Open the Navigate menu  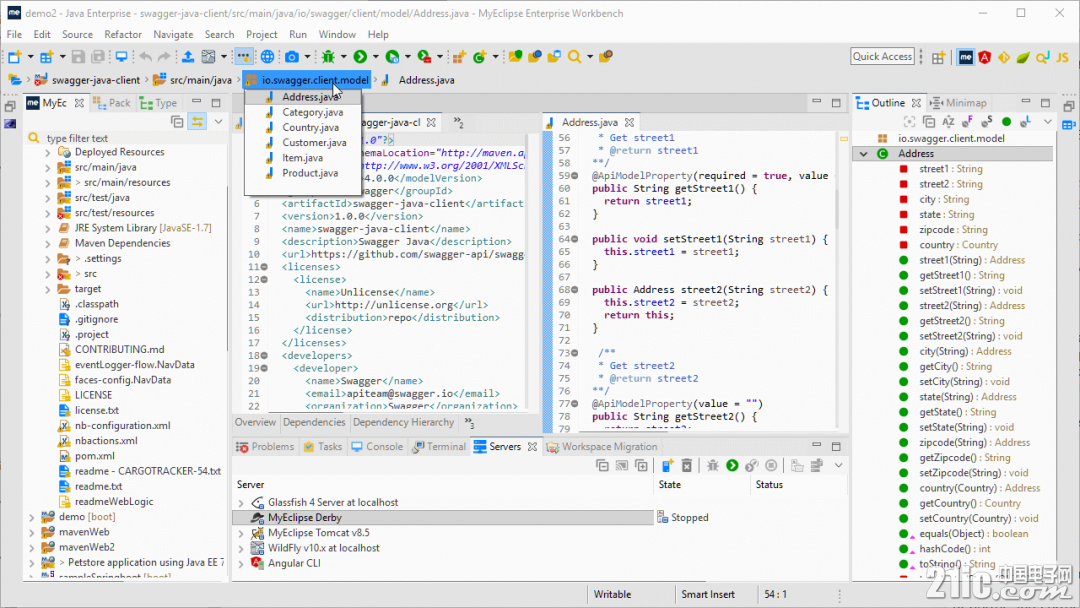point(173,34)
